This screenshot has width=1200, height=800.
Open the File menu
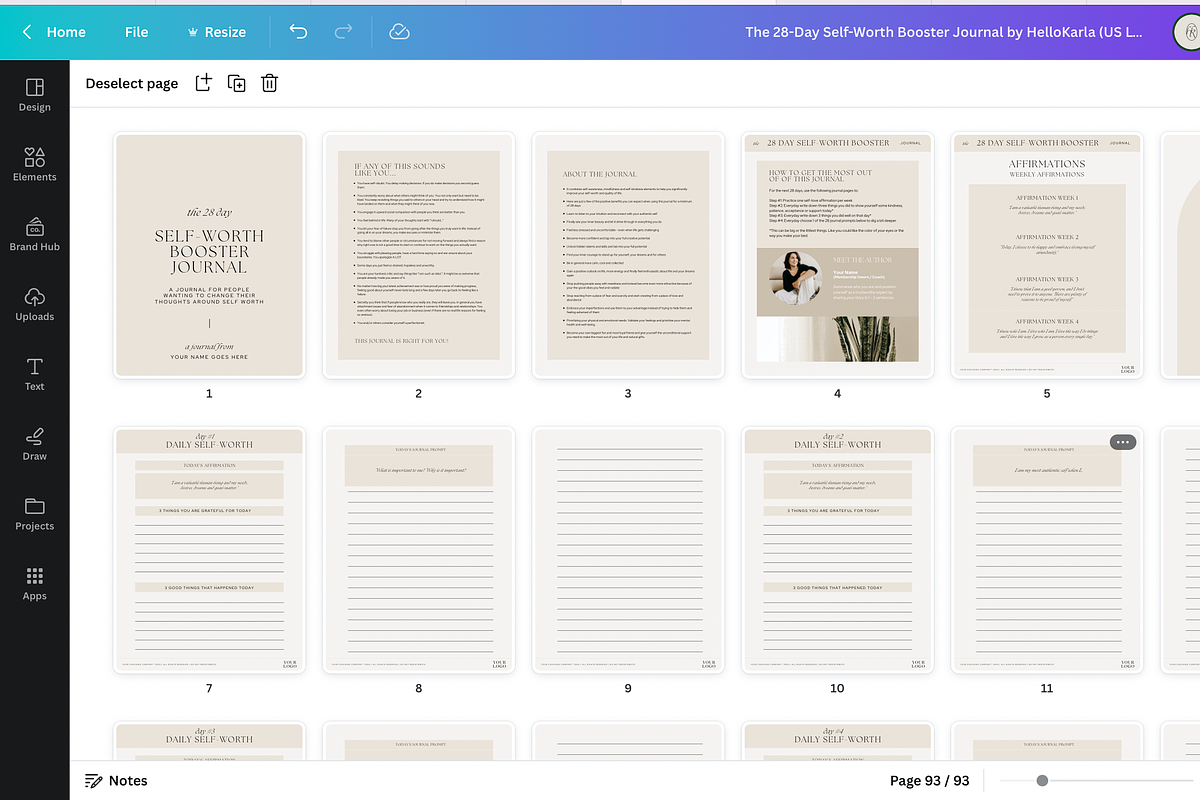[x=137, y=32]
